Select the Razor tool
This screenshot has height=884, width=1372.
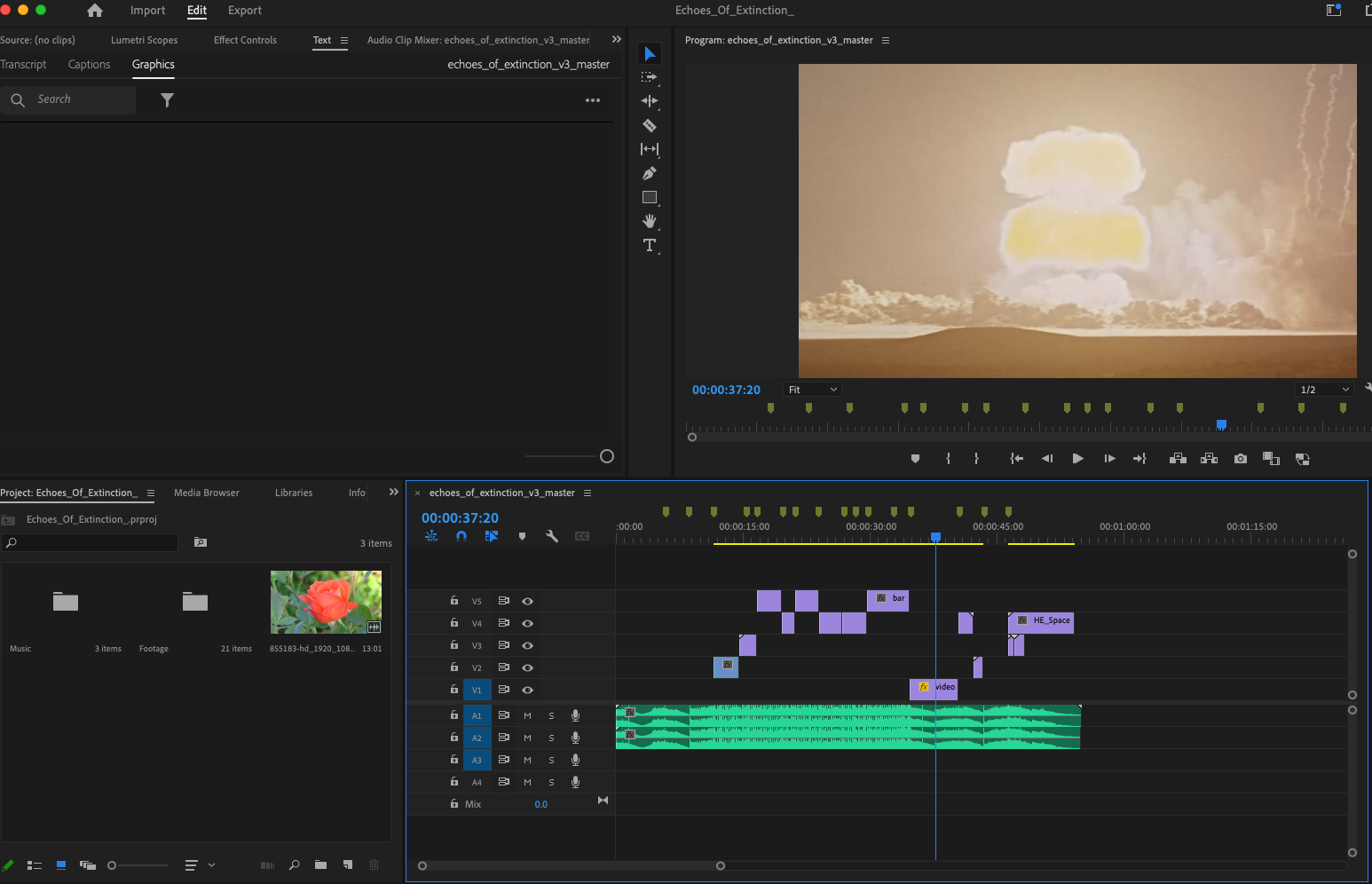click(x=650, y=126)
